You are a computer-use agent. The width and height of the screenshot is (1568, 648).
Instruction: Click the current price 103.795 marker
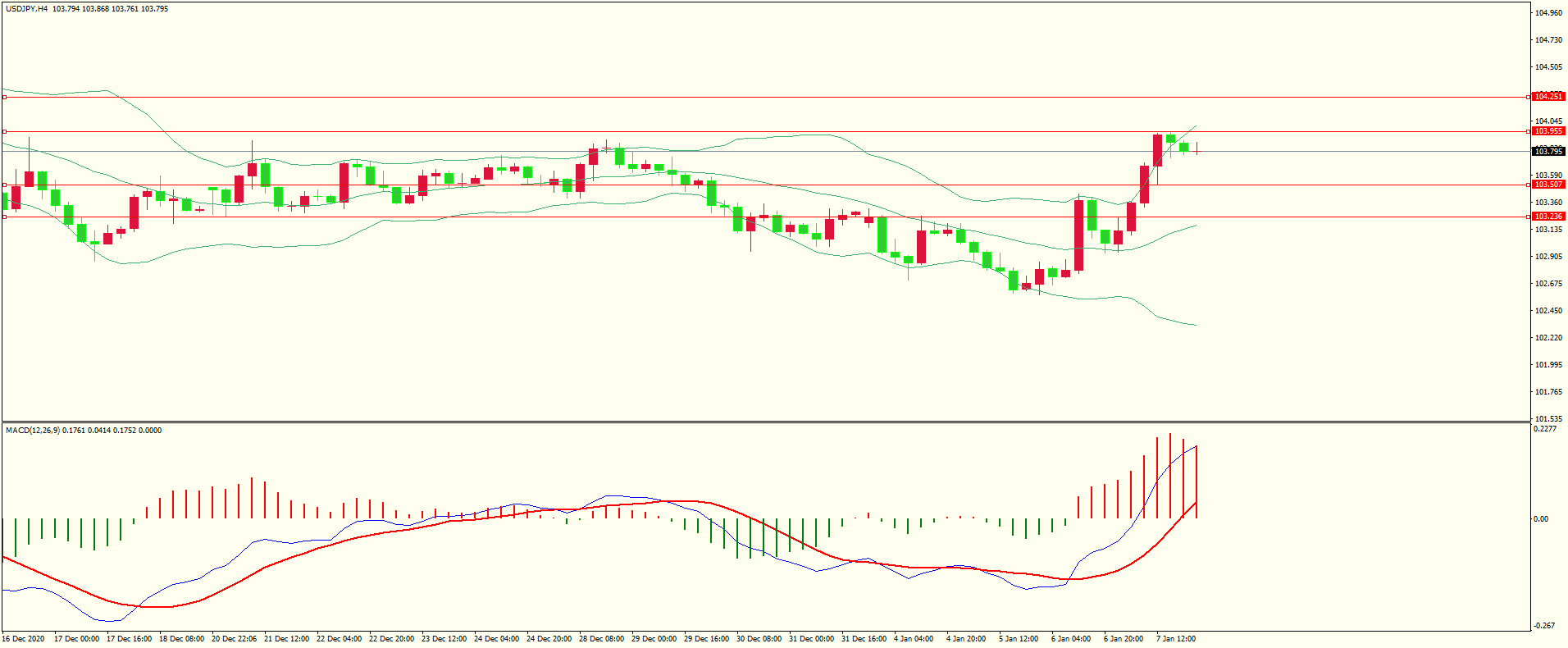1548,151
